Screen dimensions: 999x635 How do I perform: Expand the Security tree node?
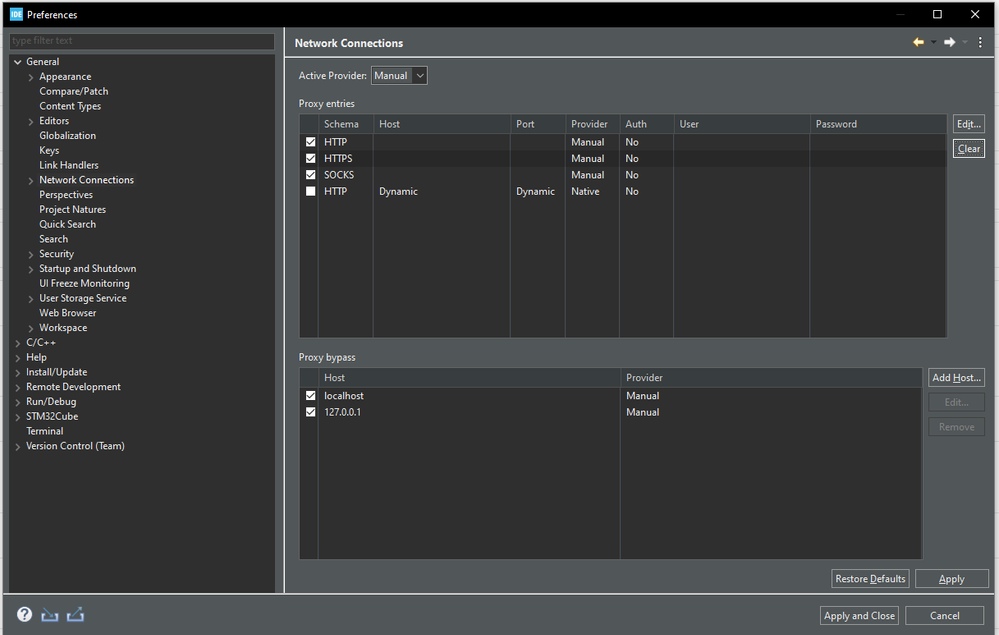click(x=31, y=254)
